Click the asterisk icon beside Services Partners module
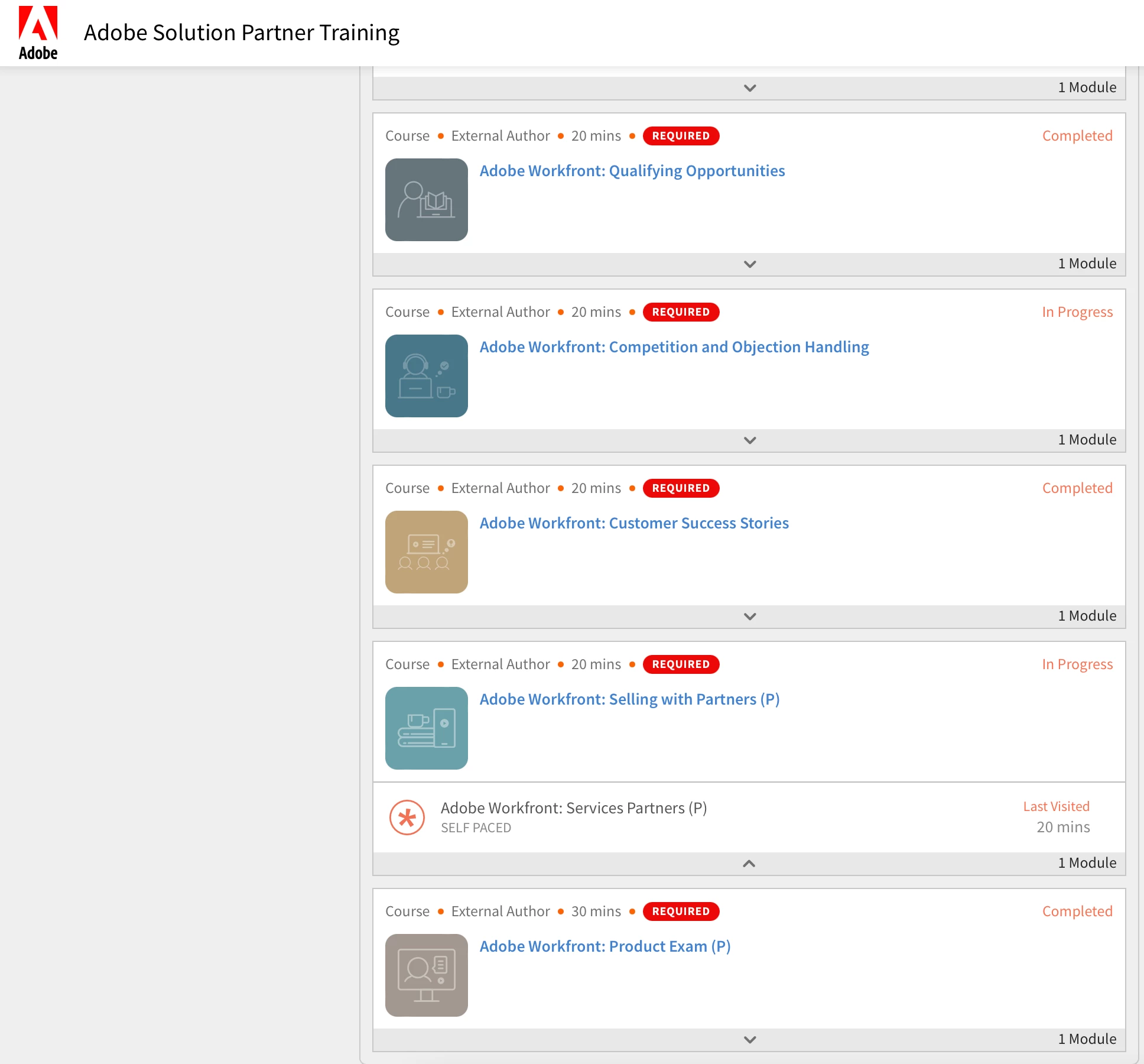This screenshot has width=1144, height=1064. (x=407, y=818)
